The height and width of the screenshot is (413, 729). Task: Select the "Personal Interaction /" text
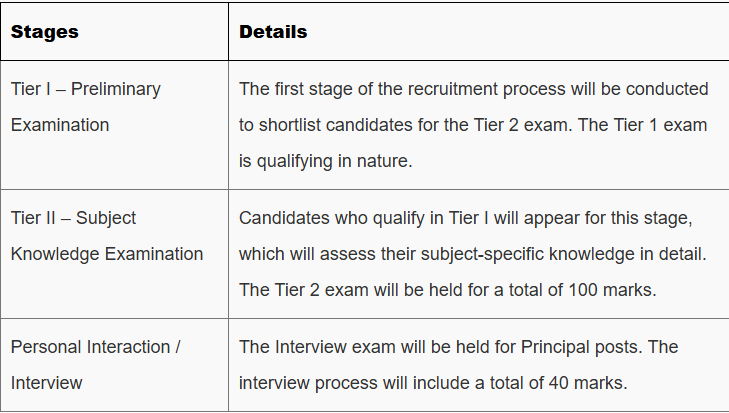click(x=95, y=347)
